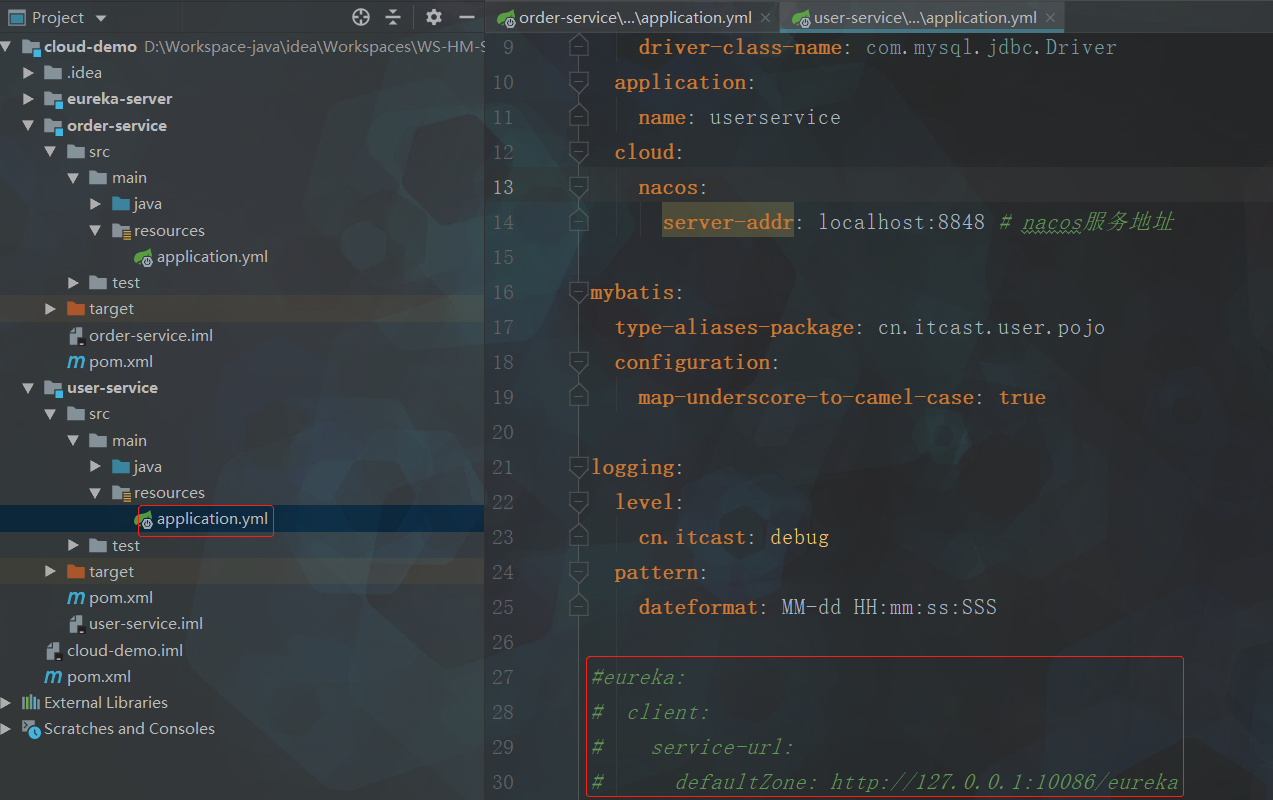
Task: Fold the cloud block at line 12
Action: point(578,152)
